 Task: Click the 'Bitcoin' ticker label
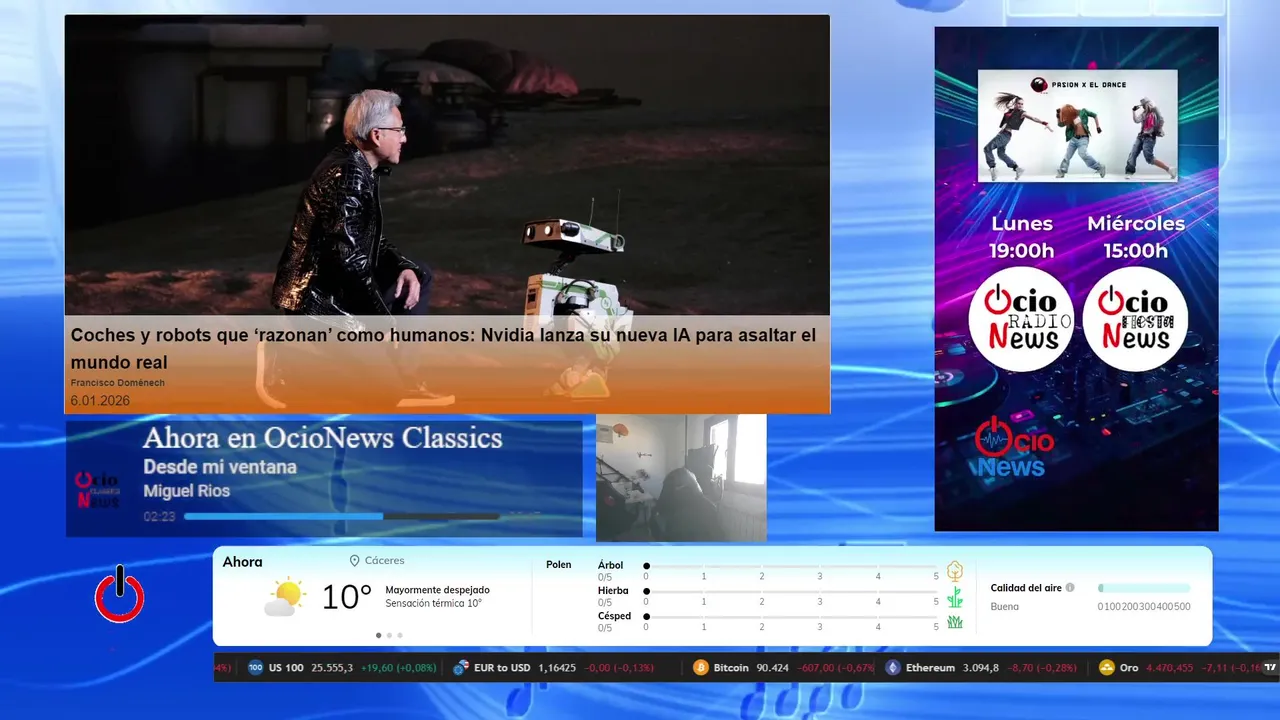point(731,668)
